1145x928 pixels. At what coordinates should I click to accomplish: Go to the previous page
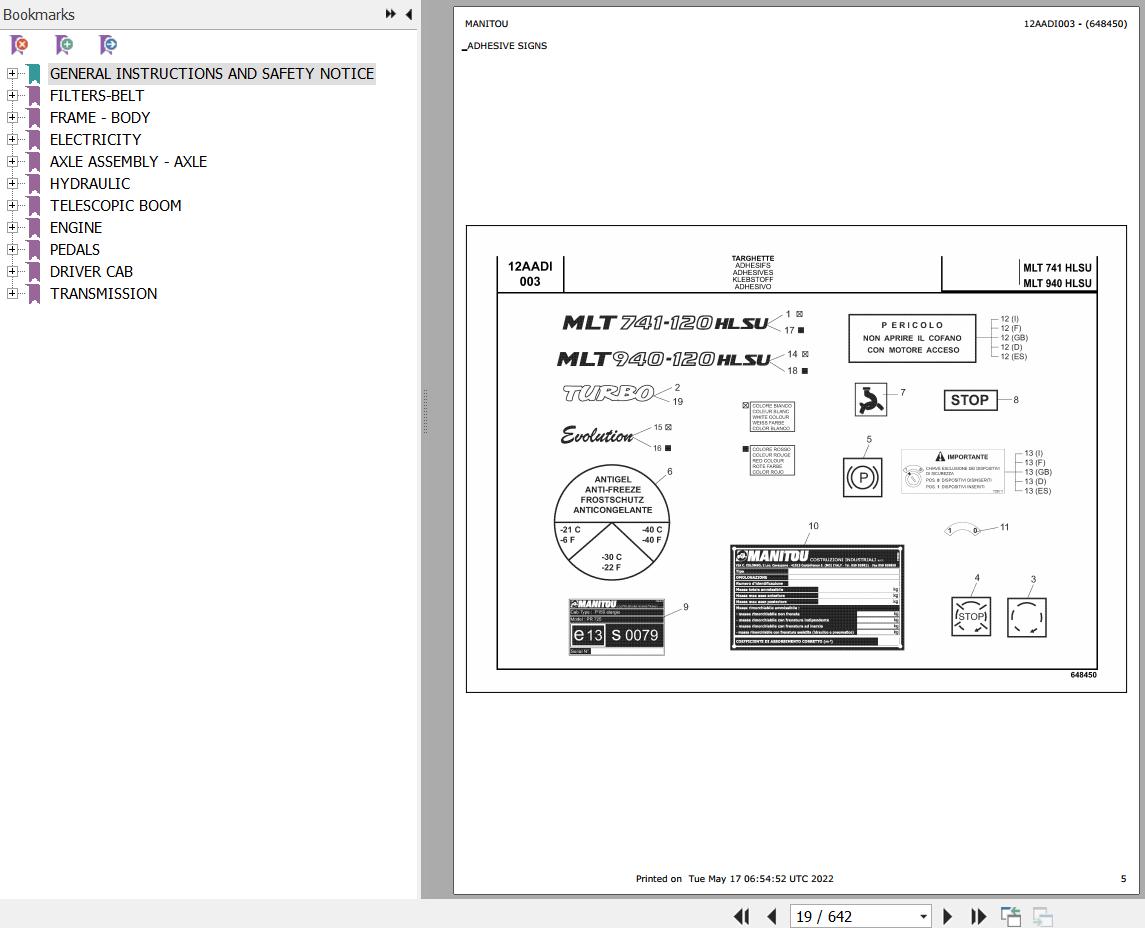[x=772, y=916]
